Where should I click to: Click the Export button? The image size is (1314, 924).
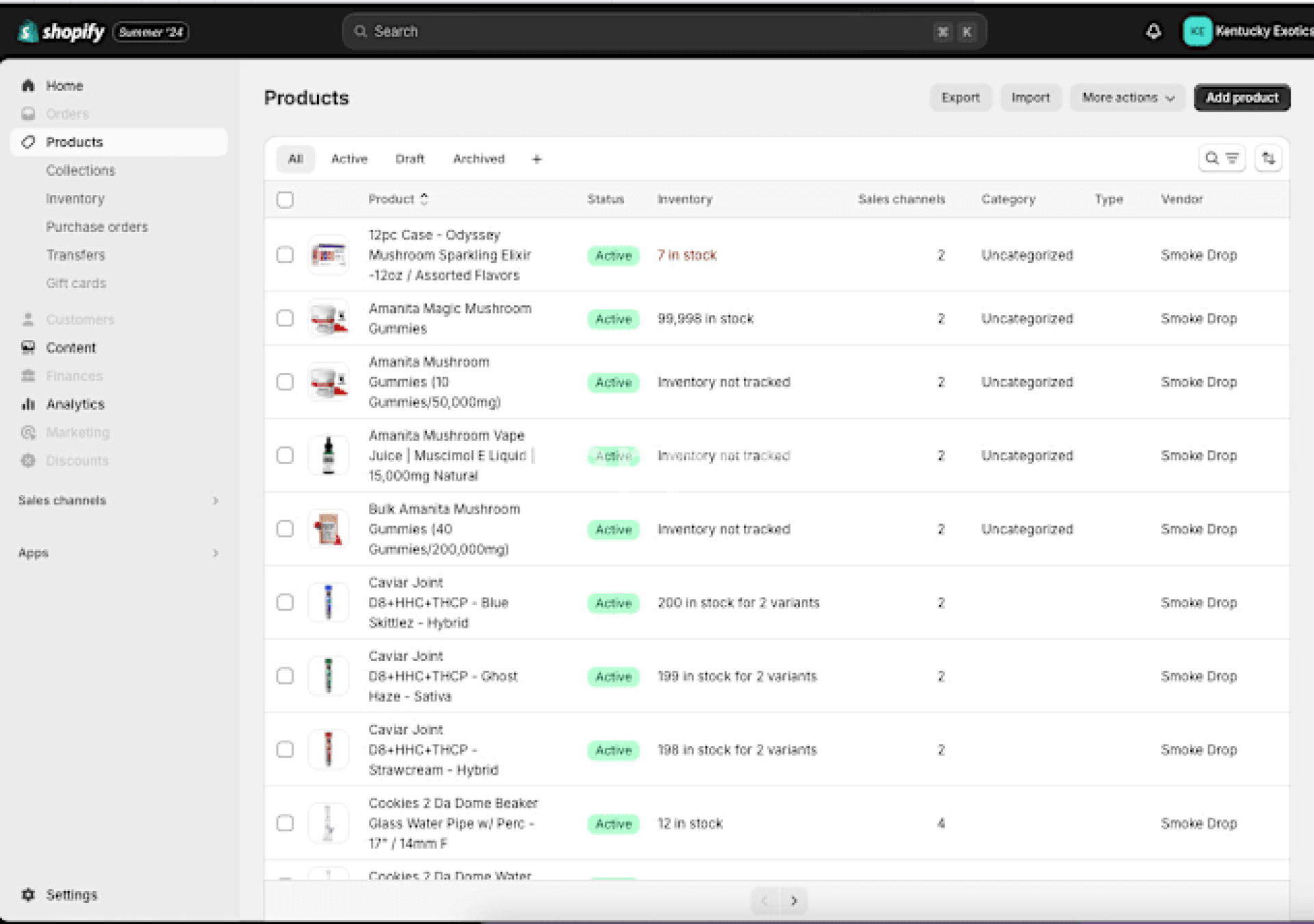[960, 98]
